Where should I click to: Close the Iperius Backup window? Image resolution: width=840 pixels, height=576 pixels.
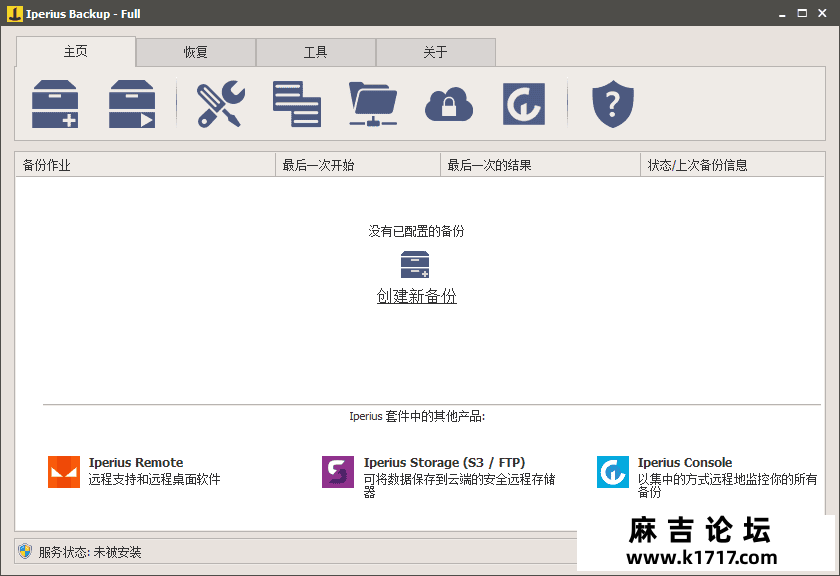(822, 13)
